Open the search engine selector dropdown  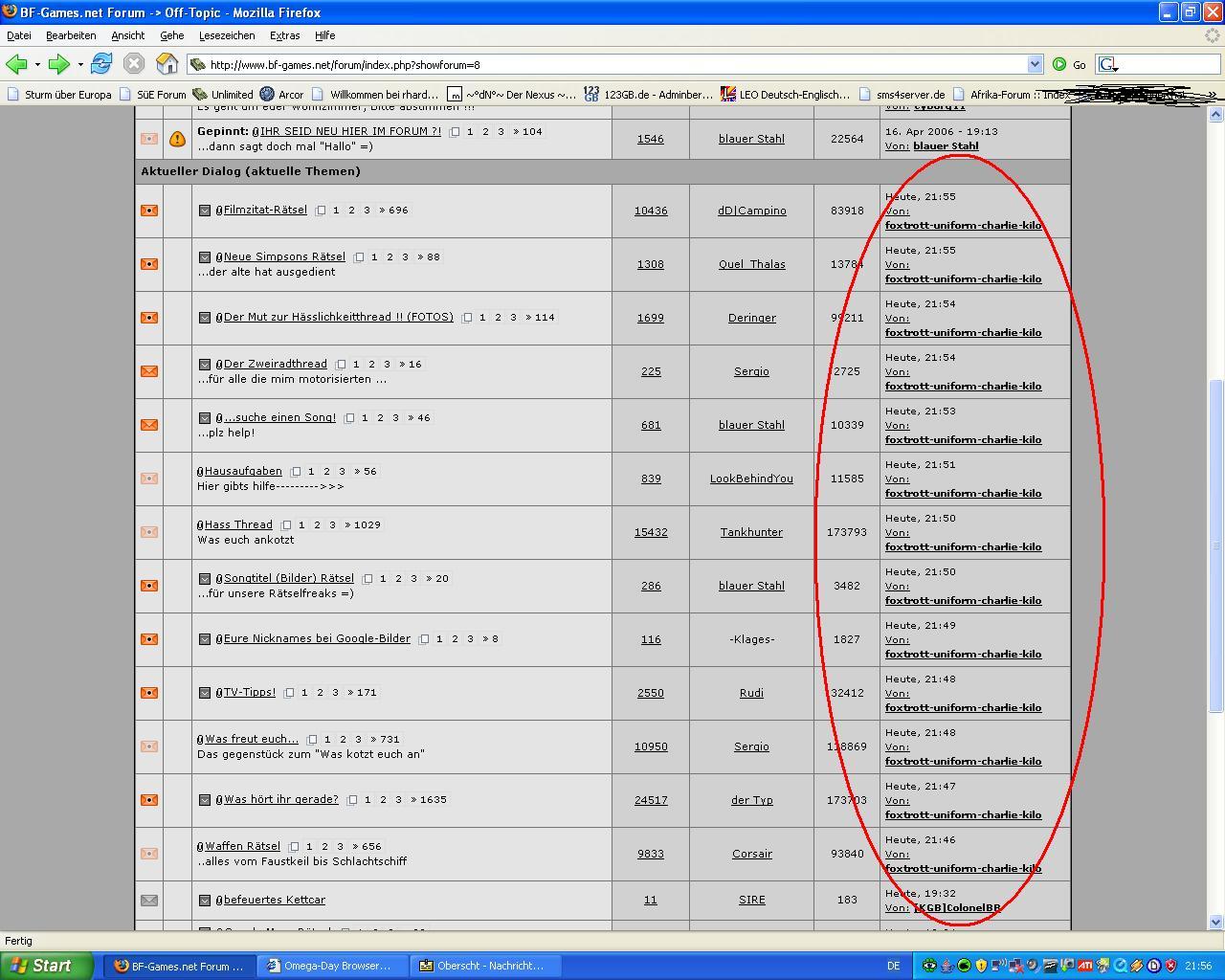pyautogui.click(x=1109, y=64)
